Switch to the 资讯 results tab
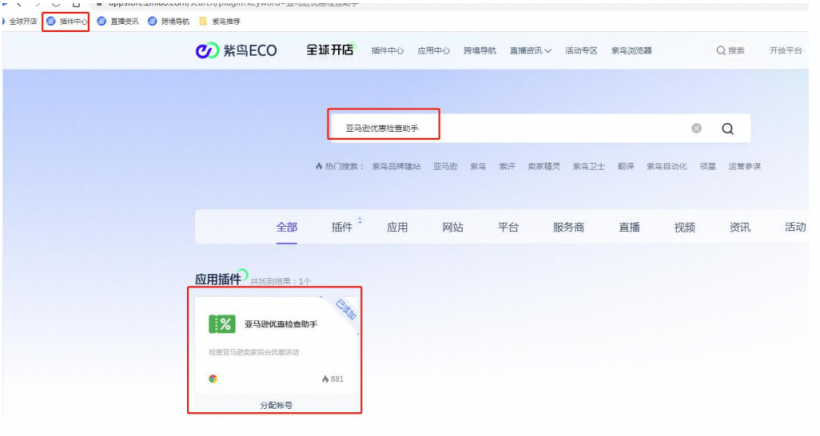The image size is (820, 436). [740, 227]
